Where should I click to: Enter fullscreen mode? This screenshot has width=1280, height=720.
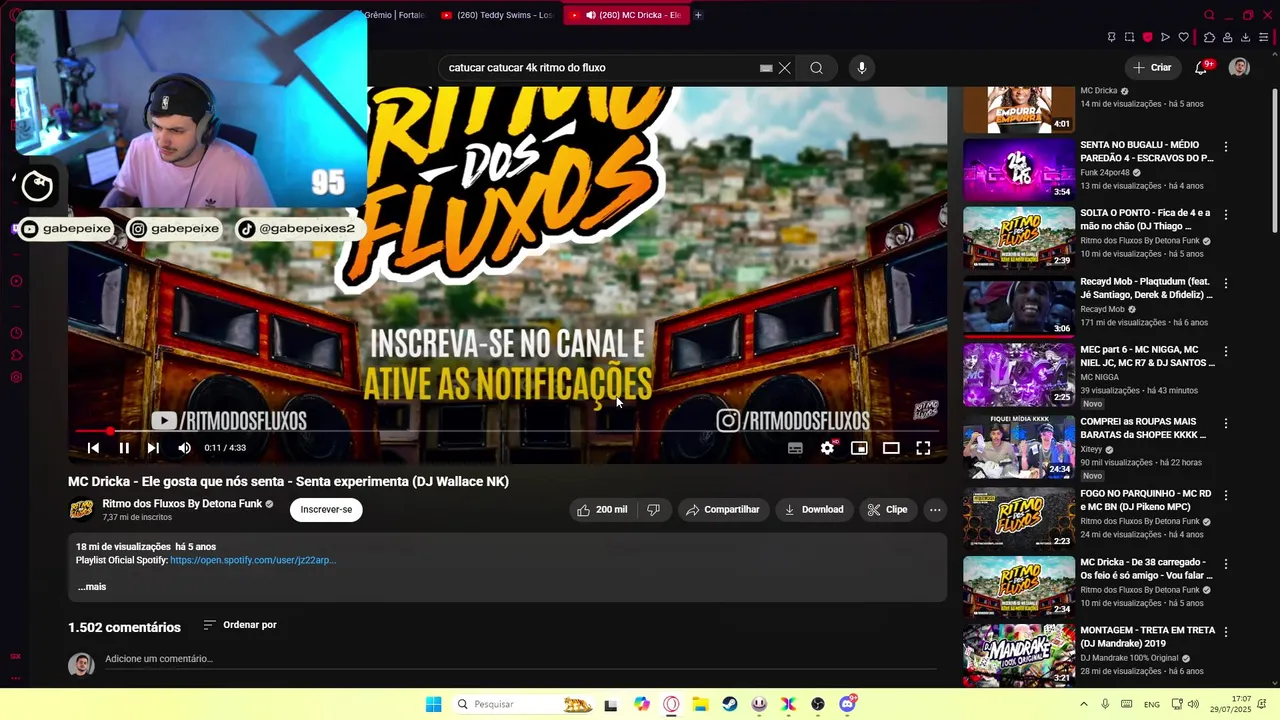(x=923, y=448)
